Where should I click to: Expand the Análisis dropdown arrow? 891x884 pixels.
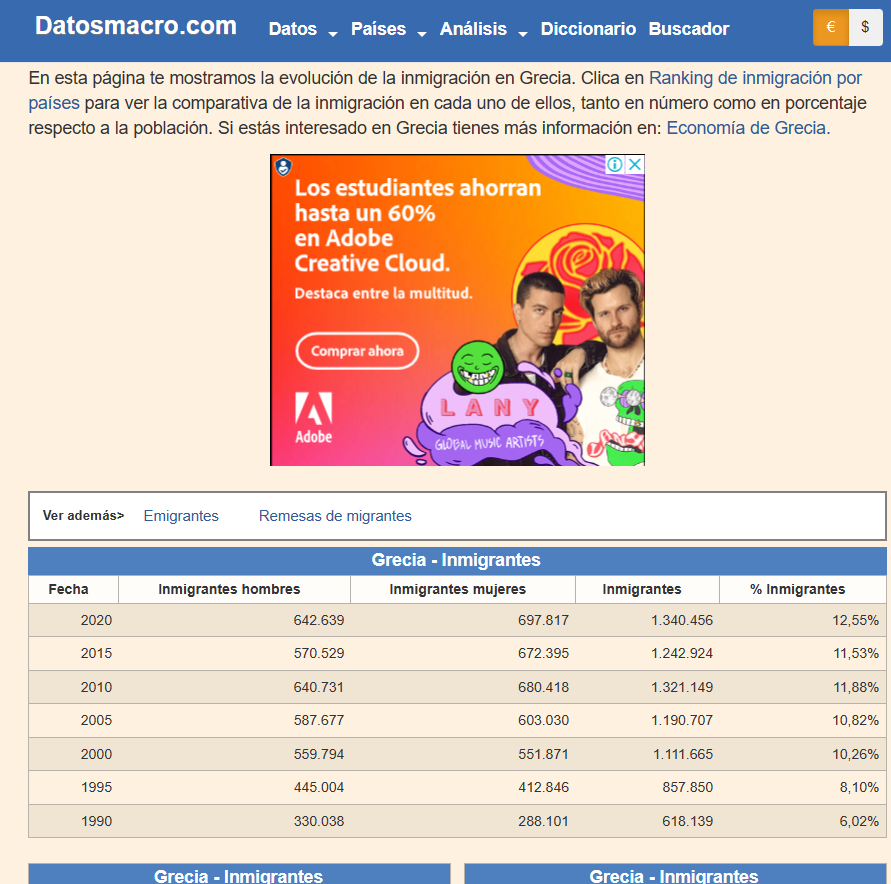523,34
